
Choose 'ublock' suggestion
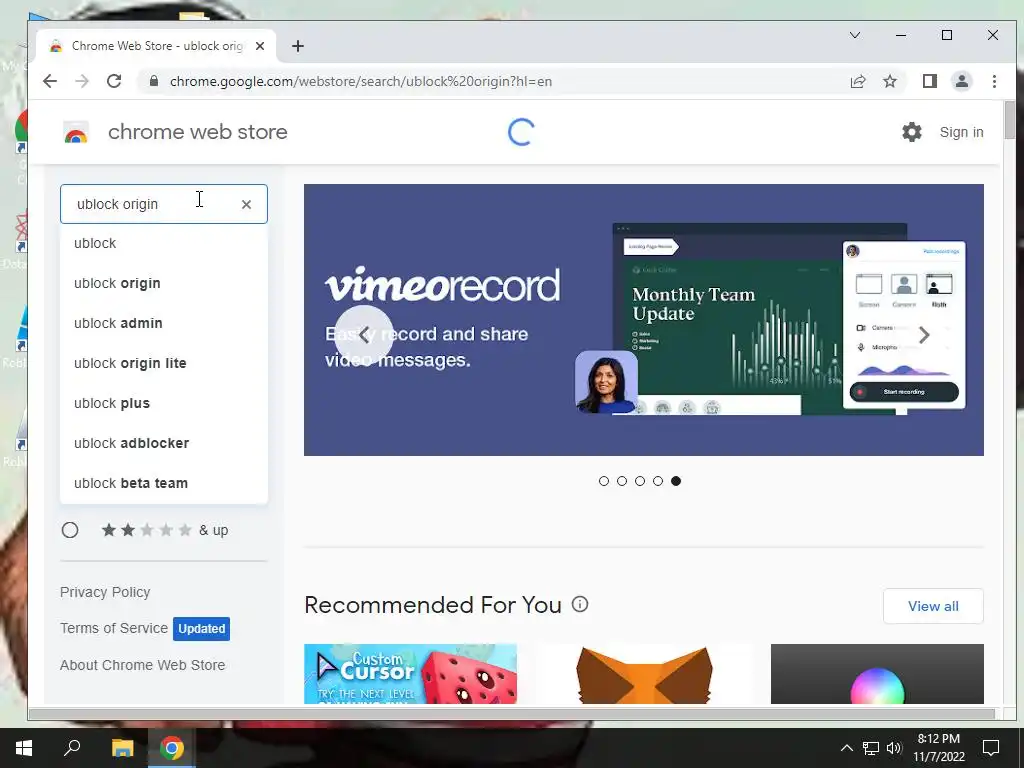164,244
